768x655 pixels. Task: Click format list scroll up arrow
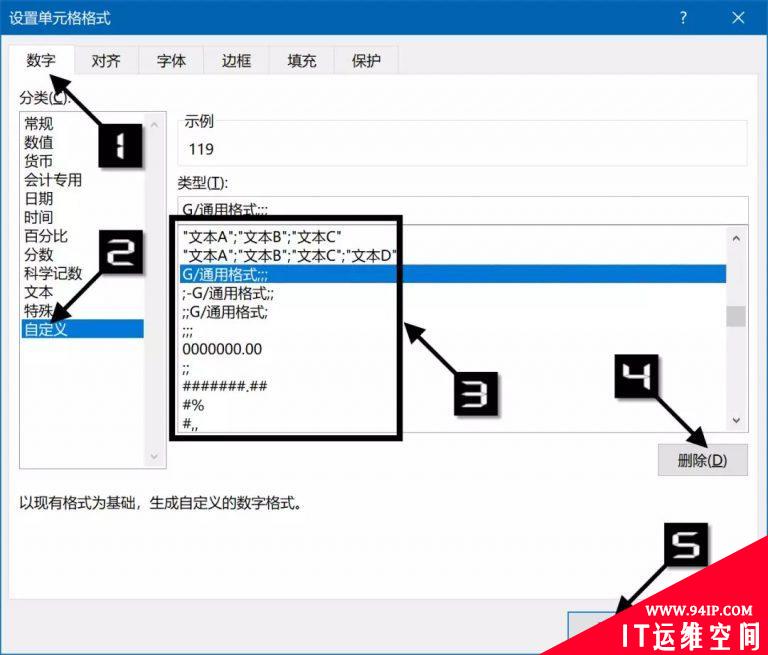736,239
